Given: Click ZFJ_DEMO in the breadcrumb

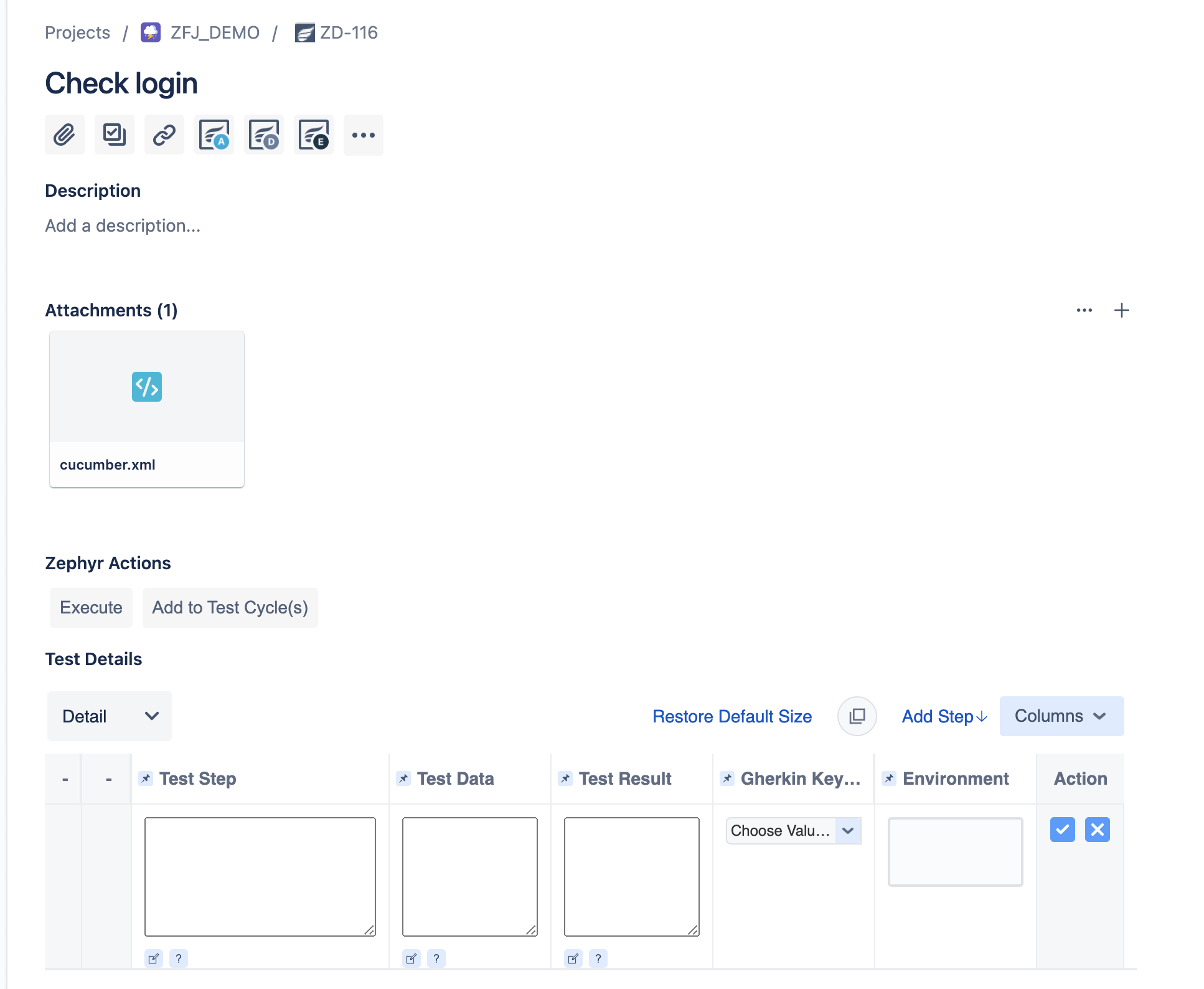Looking at the screenshot, I should [x=214, y=32].
